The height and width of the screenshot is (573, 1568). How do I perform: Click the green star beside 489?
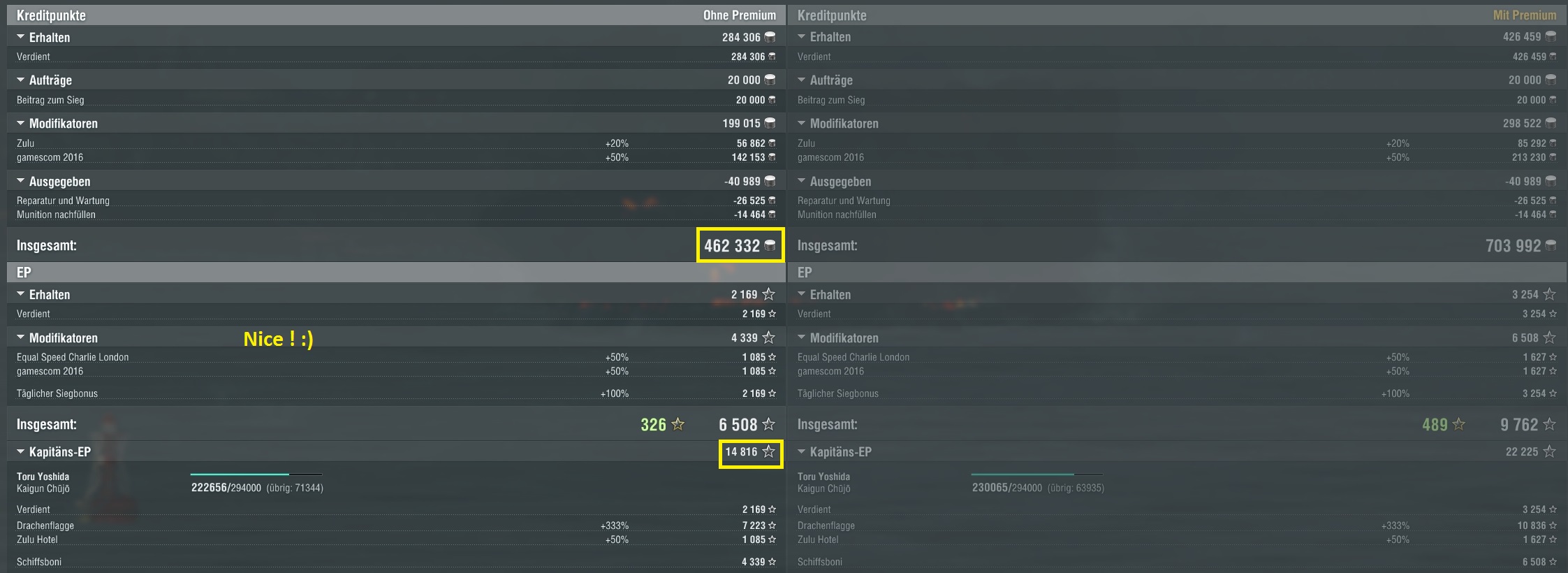click(1458, 424)
